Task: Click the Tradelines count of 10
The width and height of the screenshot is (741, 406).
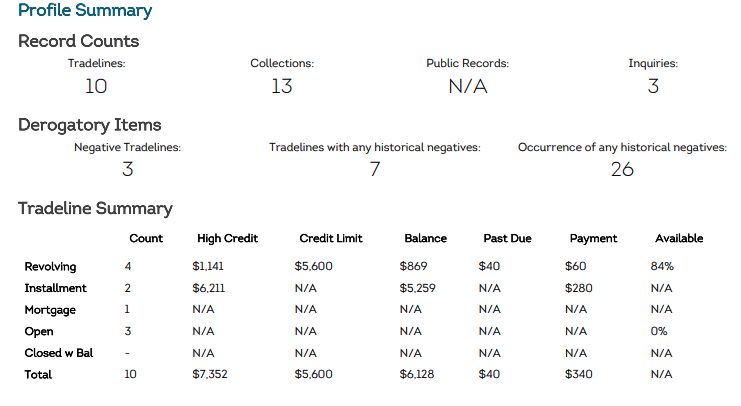Action: pyautogui.click(x=96, y=86)
